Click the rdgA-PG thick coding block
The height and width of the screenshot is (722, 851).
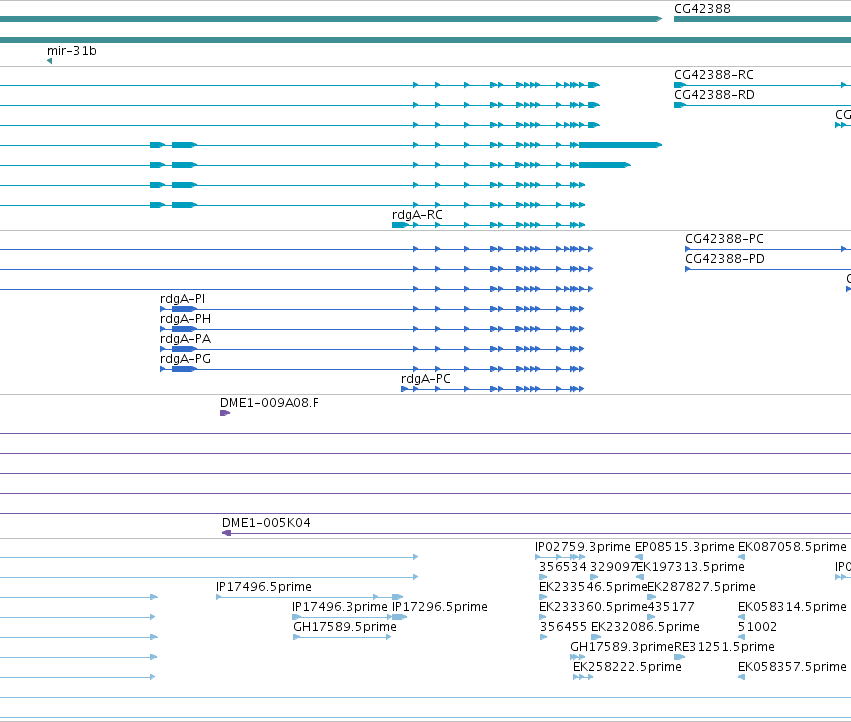click(x=184, y=369)
